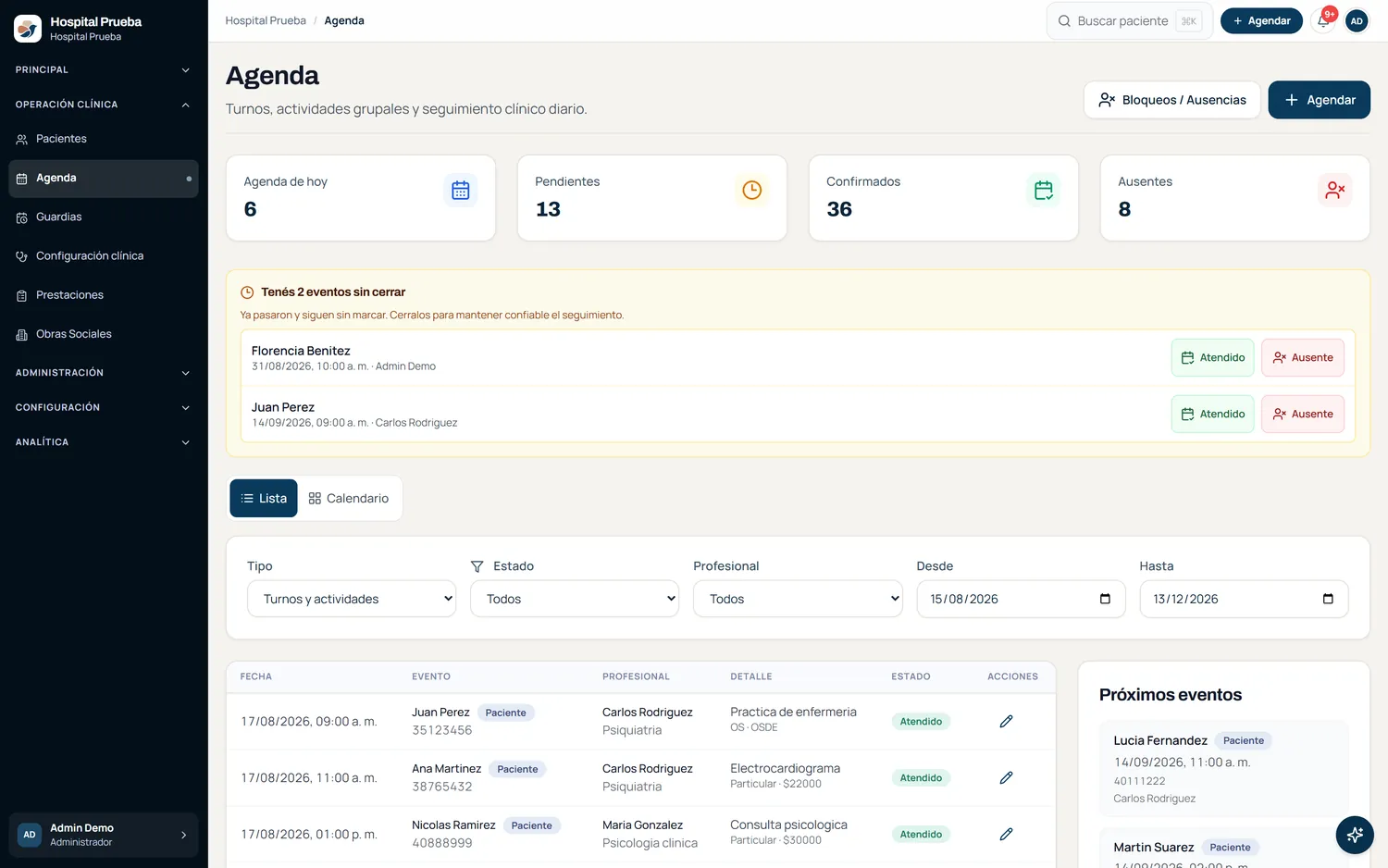Viewport: 1388px width, 868px height.
Task: Click the Agendar button in the top bar
Action: point(1261,20)
